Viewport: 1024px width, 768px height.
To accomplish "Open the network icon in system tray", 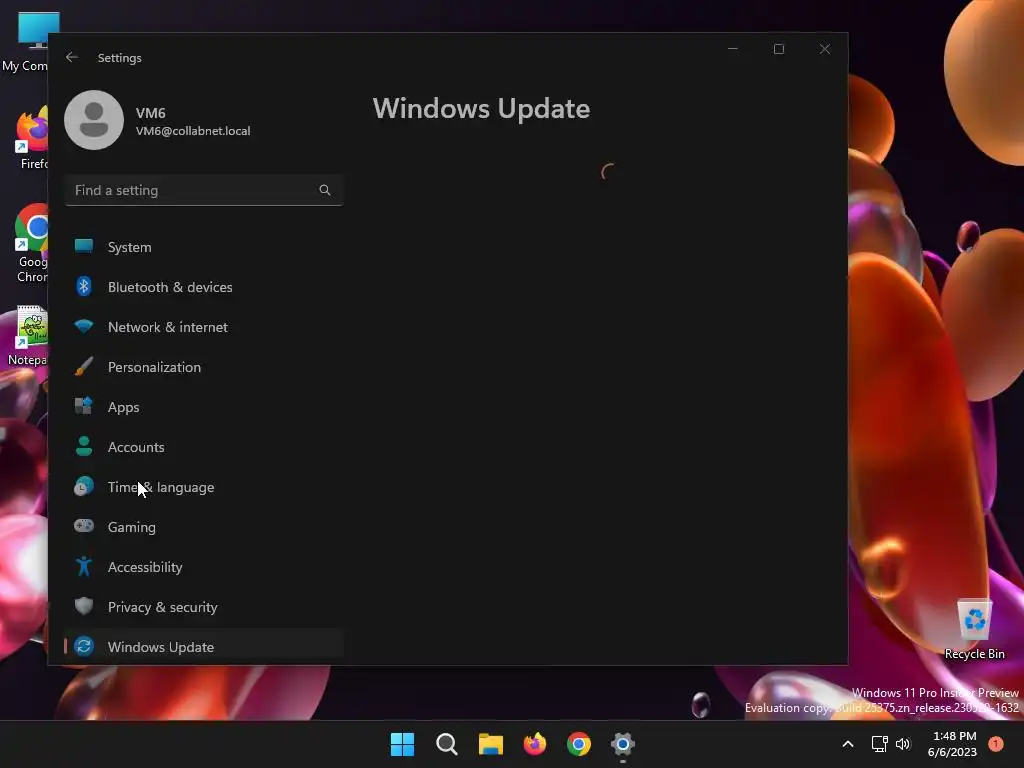I will [x=880, y=744].
